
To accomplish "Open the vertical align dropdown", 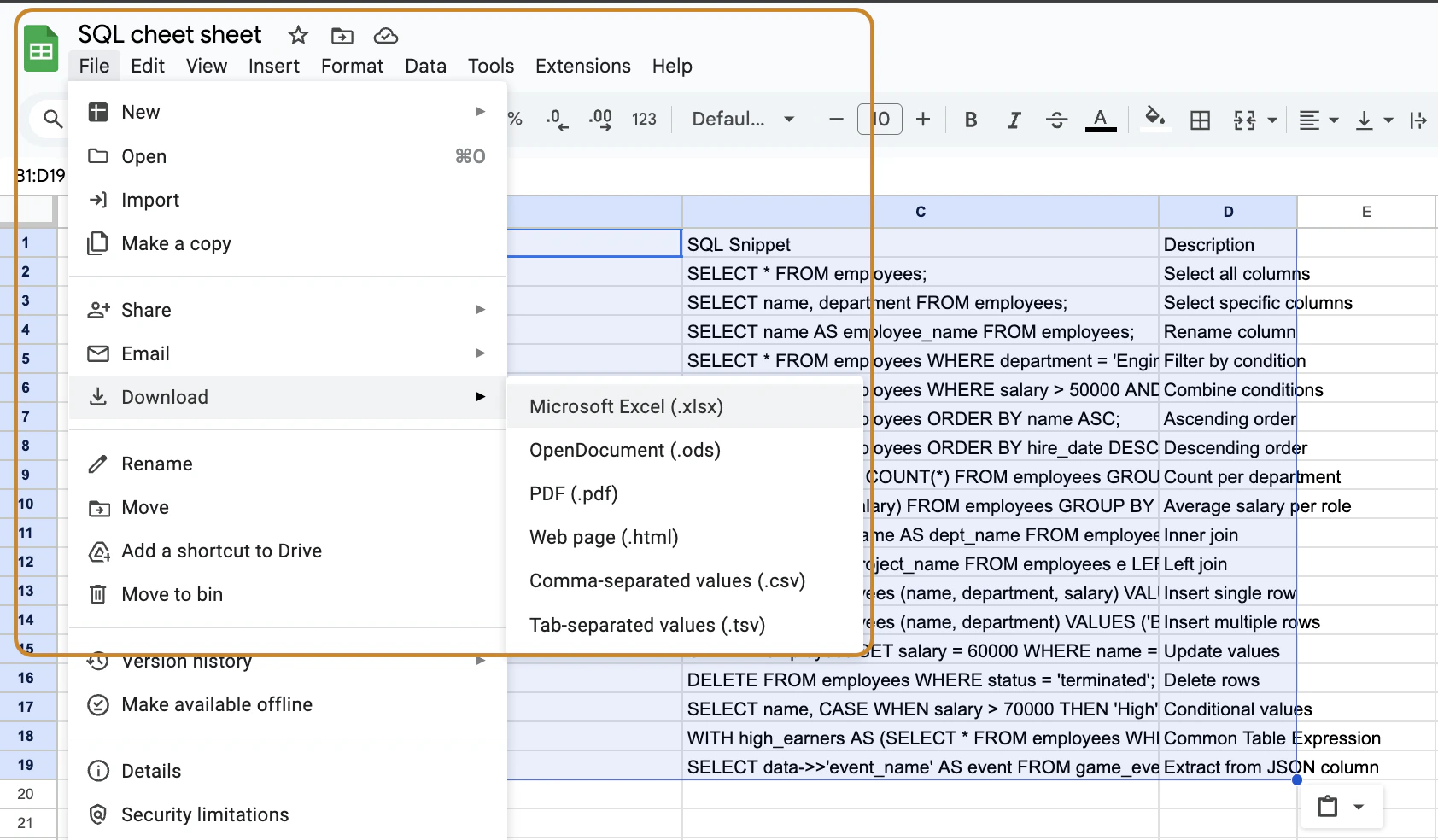I will tap(1374, 120).
